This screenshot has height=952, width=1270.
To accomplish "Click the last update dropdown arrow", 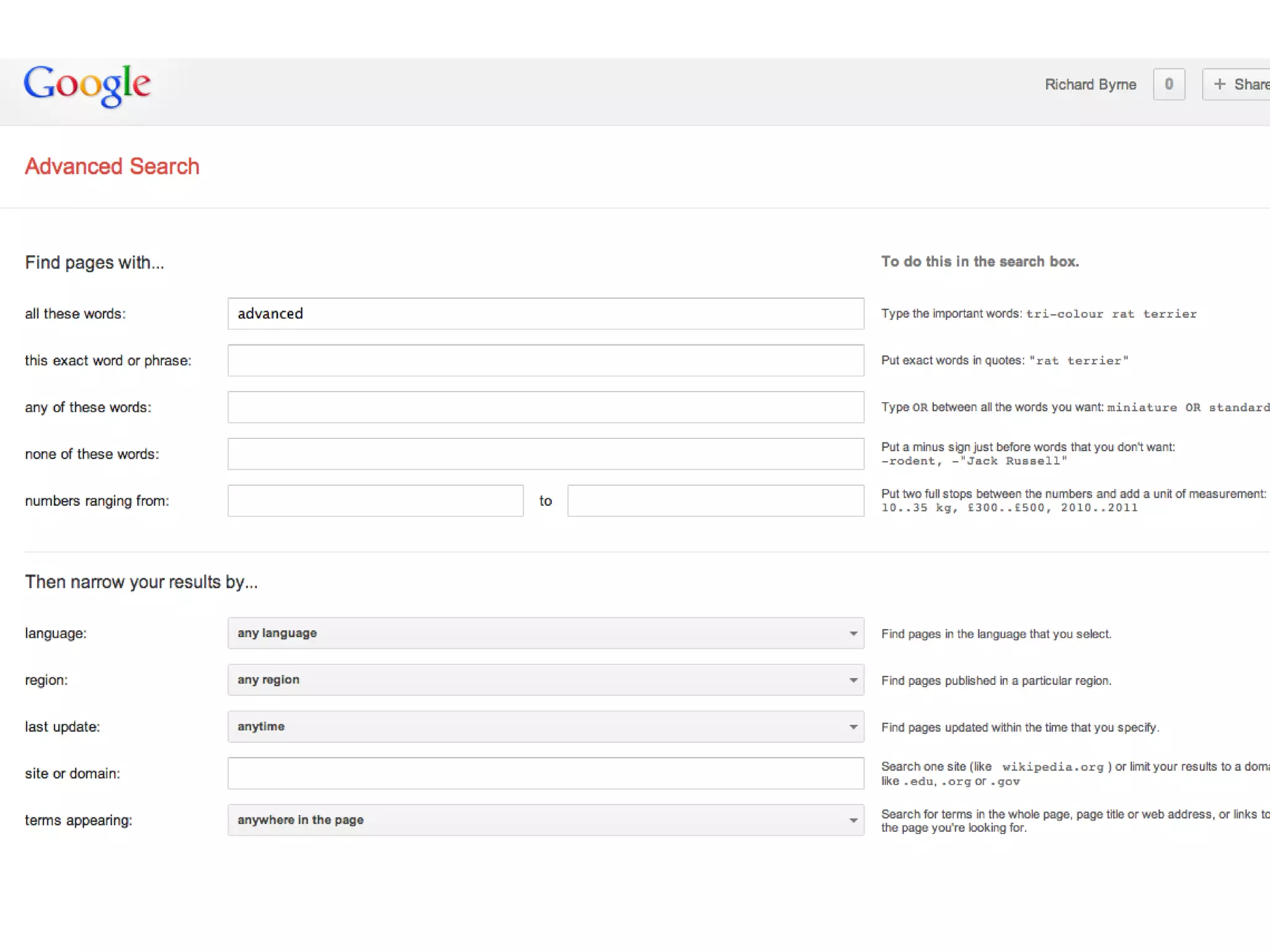I will tap(853, 727).
